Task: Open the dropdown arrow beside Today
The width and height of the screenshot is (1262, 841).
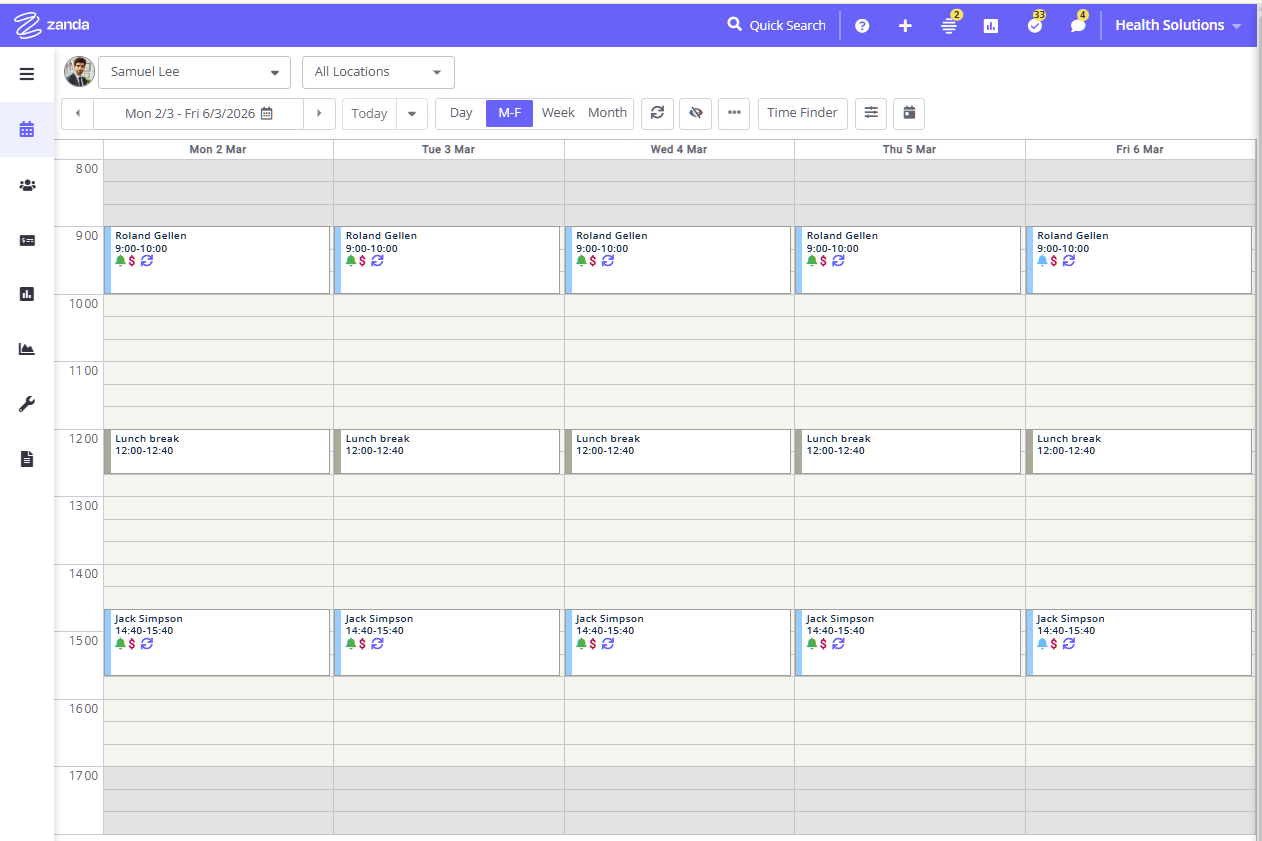Action: 412,114
